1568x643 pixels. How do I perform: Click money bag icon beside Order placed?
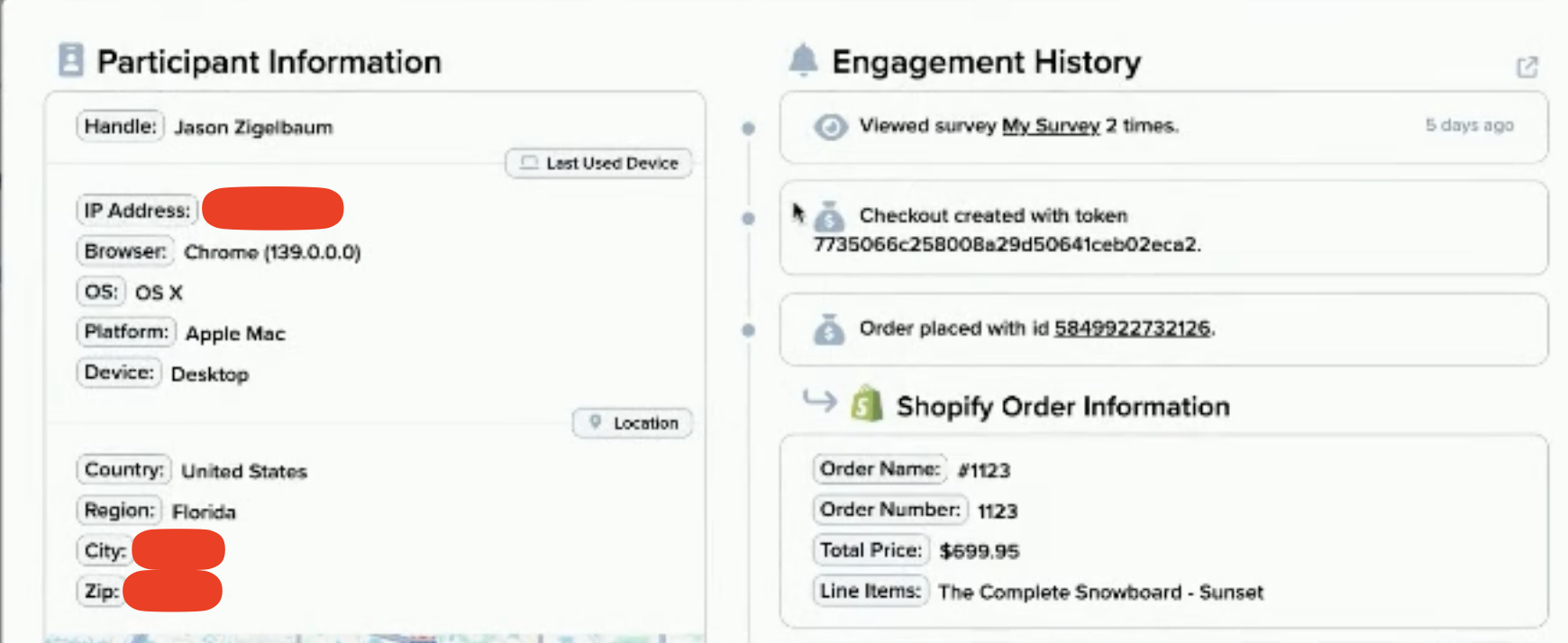829,330
